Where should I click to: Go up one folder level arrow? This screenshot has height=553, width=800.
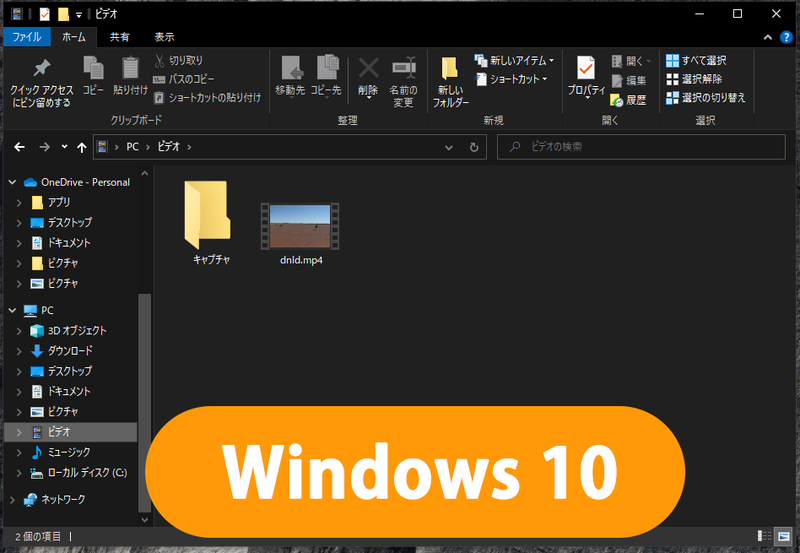coord(82,147)
